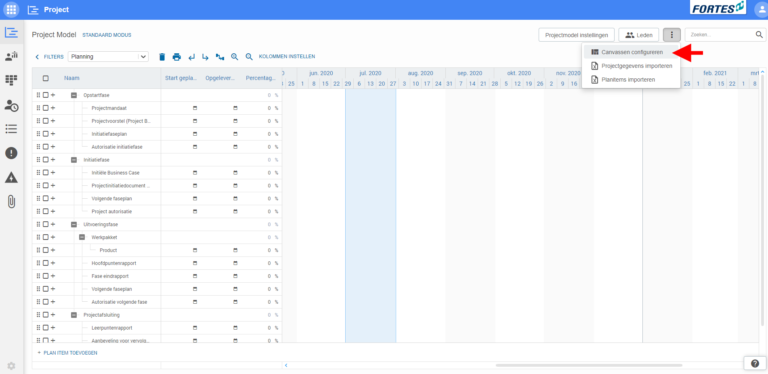Viewport: 768px width, 374px height.
Task: Collapse the Werkpakket group
Action: pos(82,237)
